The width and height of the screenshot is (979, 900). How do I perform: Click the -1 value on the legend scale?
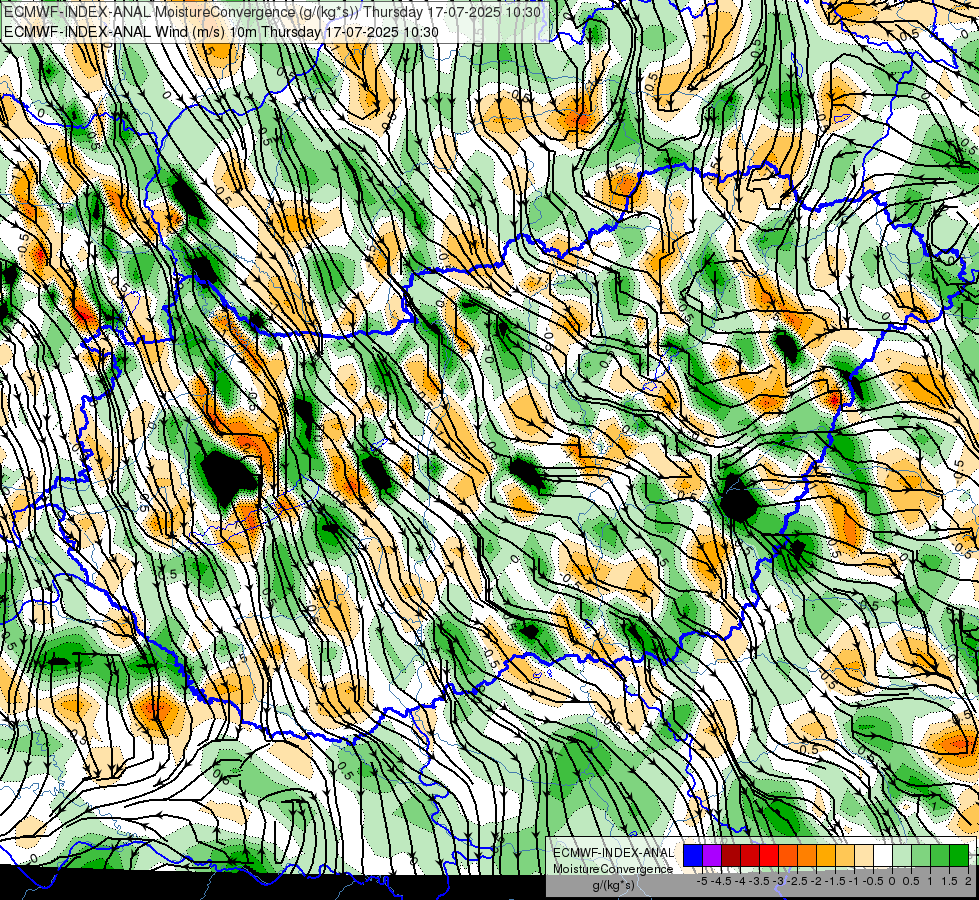854,881
